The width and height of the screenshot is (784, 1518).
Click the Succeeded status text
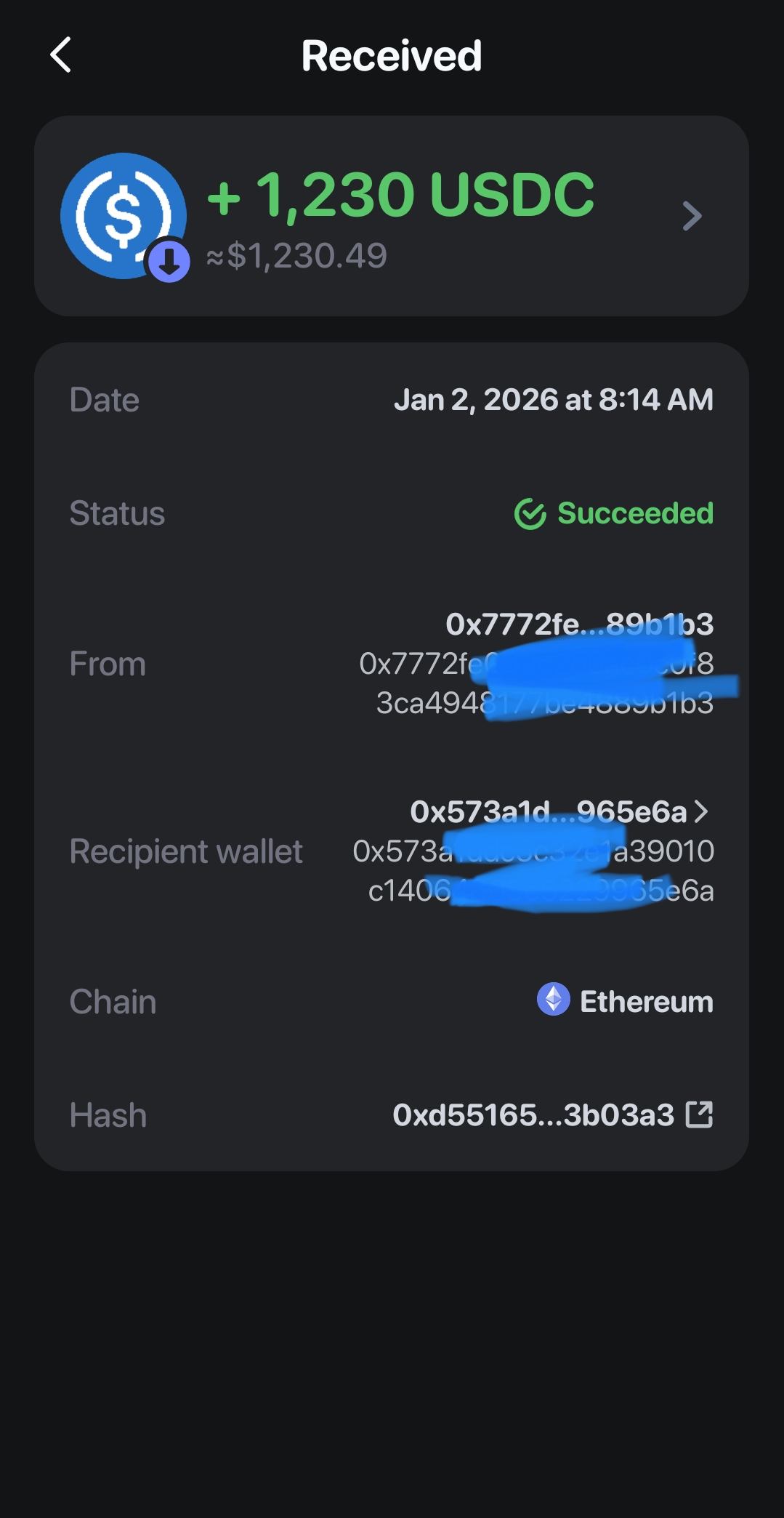(x=635, y=513)
